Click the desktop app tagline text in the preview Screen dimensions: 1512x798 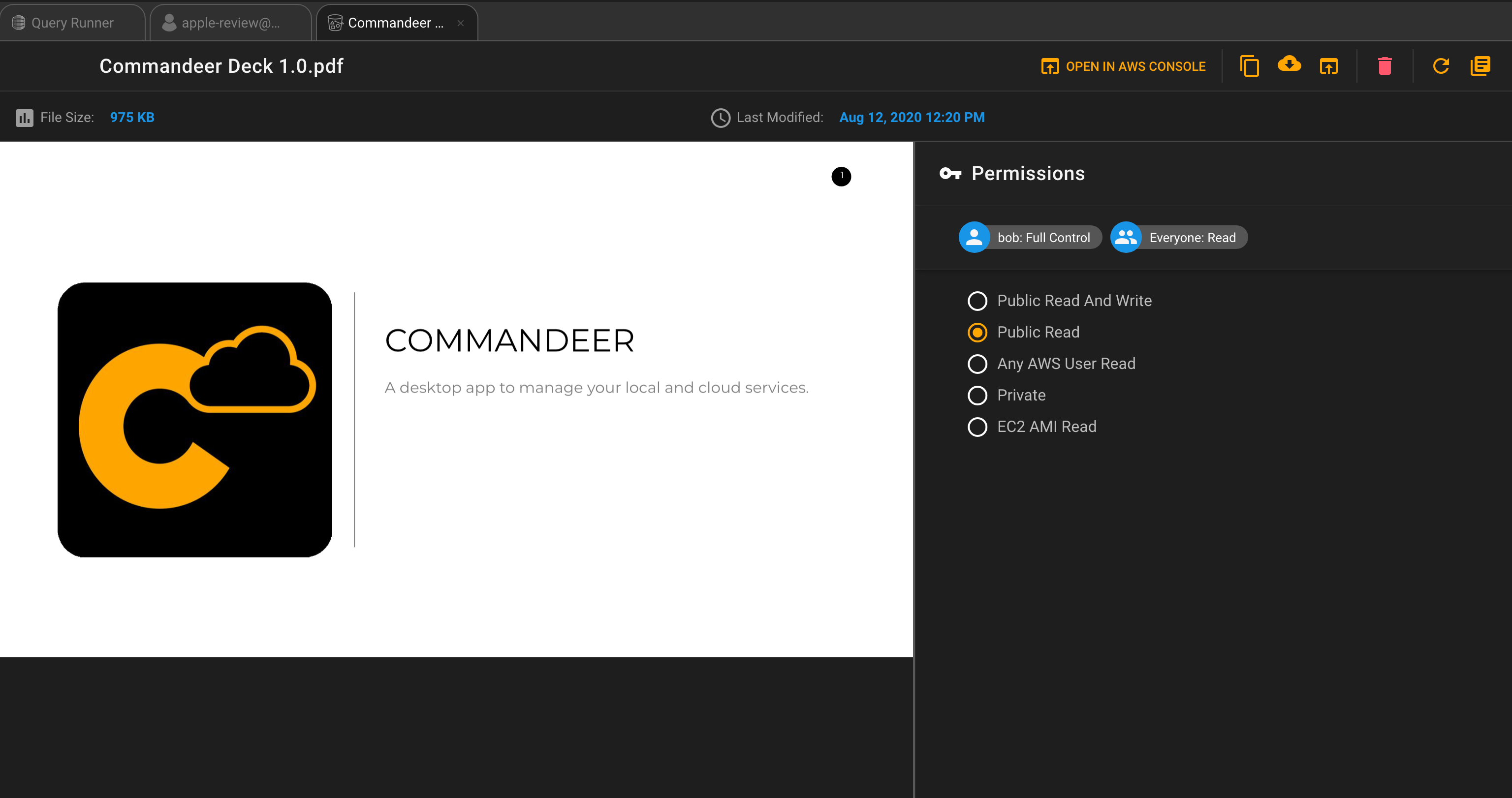[597, 388]
